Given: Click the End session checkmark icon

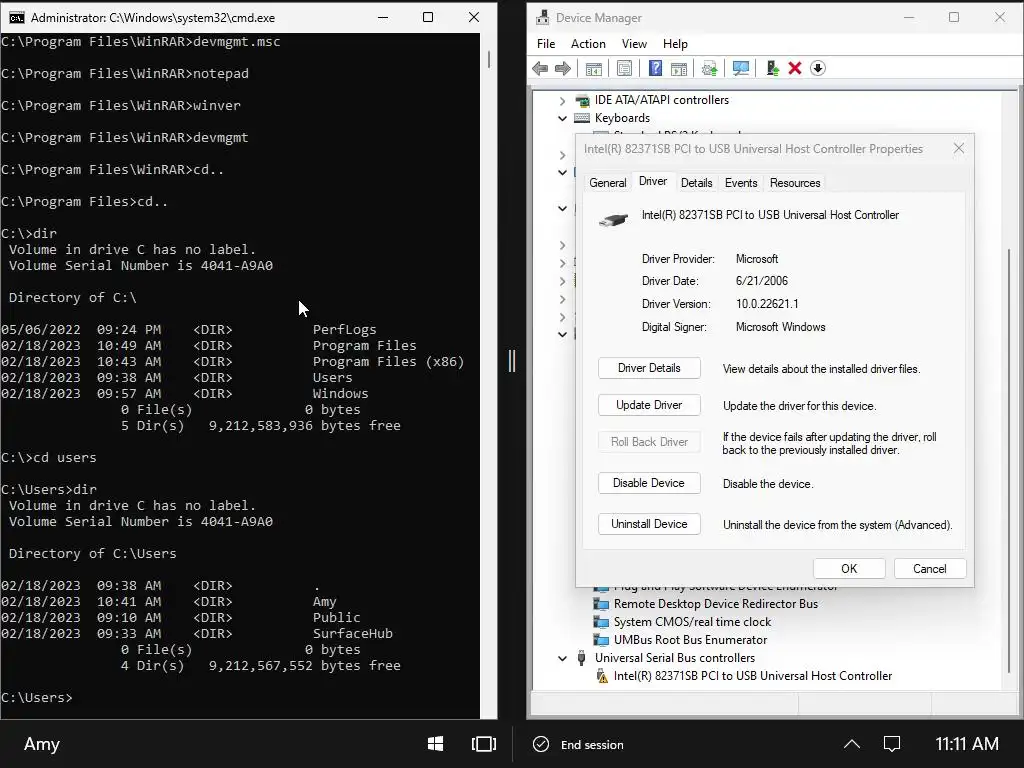Looking at the screenshot, I should click(x=541, y=744).
